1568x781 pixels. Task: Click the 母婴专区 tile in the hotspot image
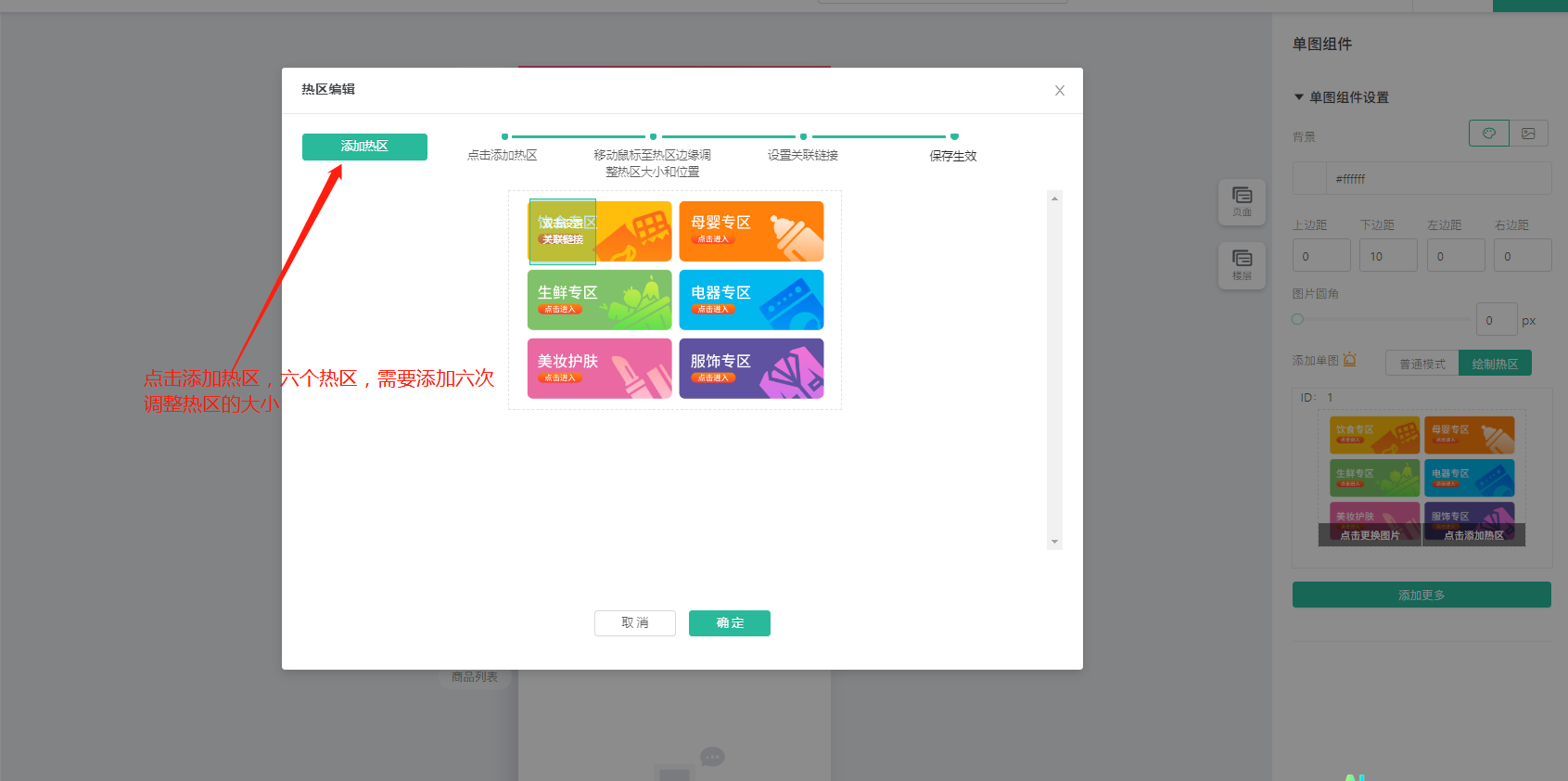[x=751, y=232]
